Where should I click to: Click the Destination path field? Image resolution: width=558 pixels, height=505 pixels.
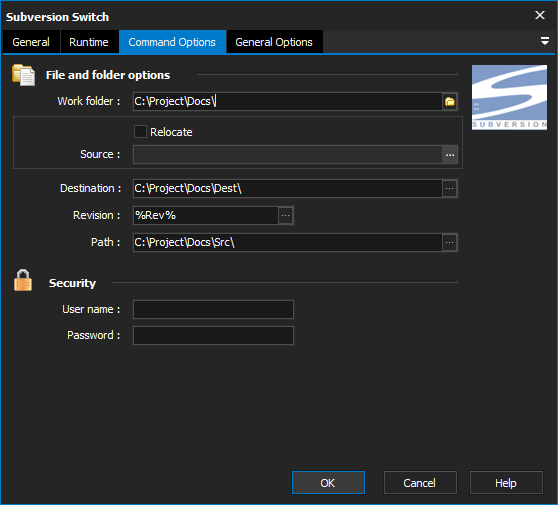click(288, 189)
